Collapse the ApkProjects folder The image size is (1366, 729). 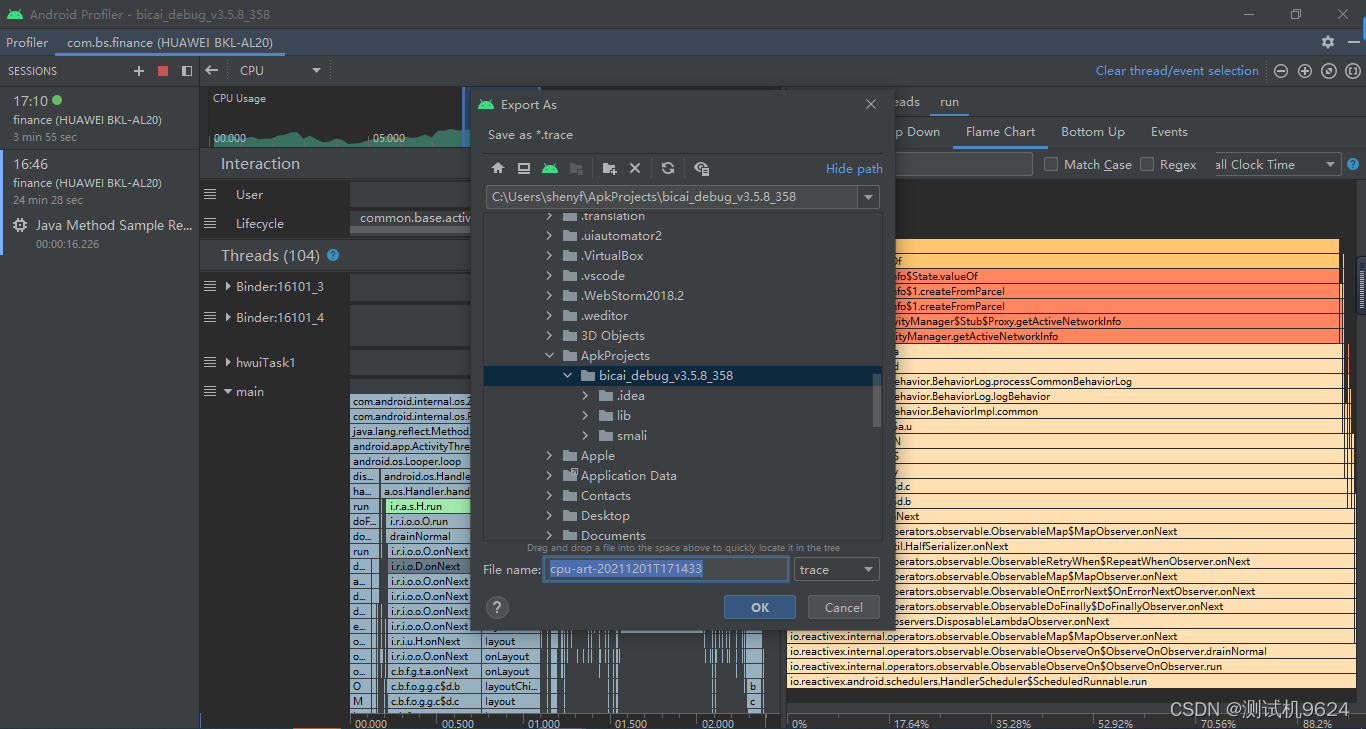tap(549, 356)
